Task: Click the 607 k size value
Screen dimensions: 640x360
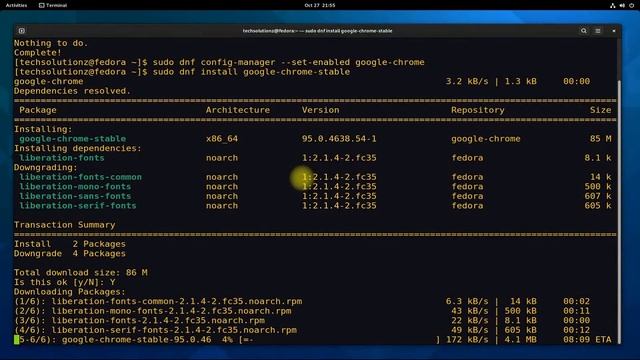Action: click(598, 196)
